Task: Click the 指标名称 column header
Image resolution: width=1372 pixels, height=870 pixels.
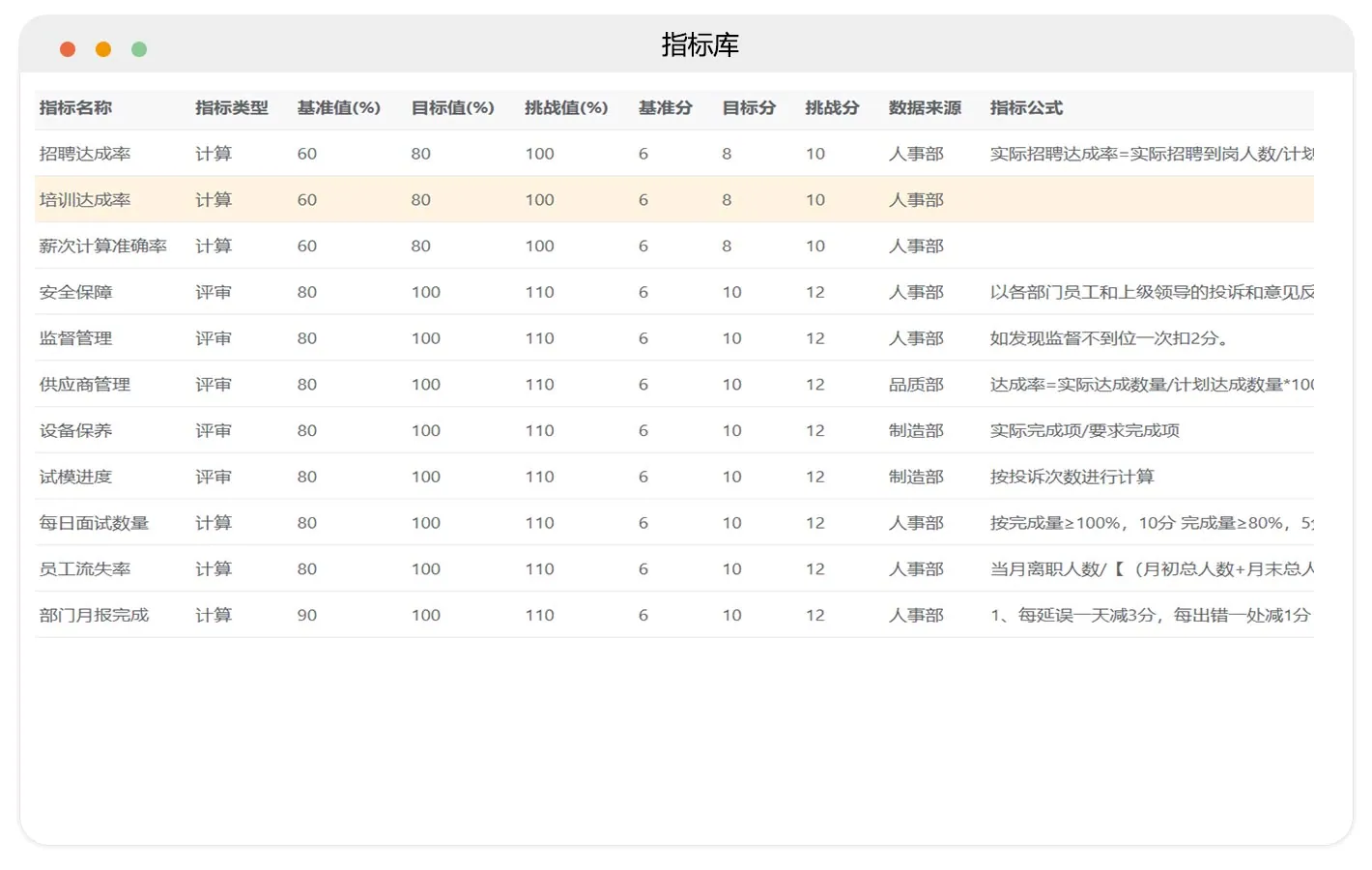Action: pos(75,108)
